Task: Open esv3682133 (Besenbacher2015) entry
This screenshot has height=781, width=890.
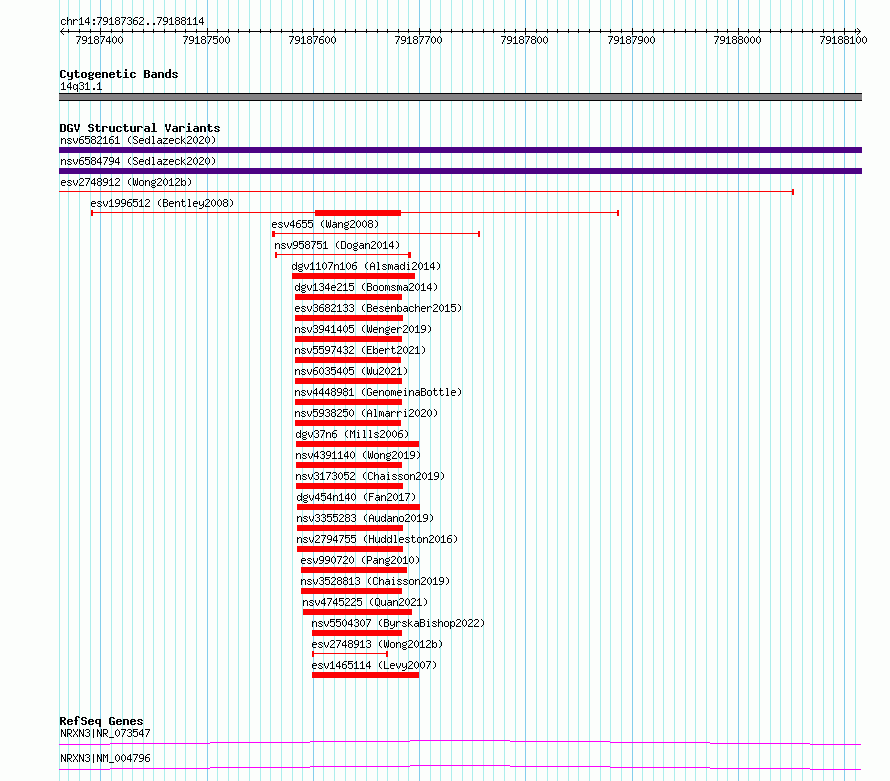Action: [378, 308]
